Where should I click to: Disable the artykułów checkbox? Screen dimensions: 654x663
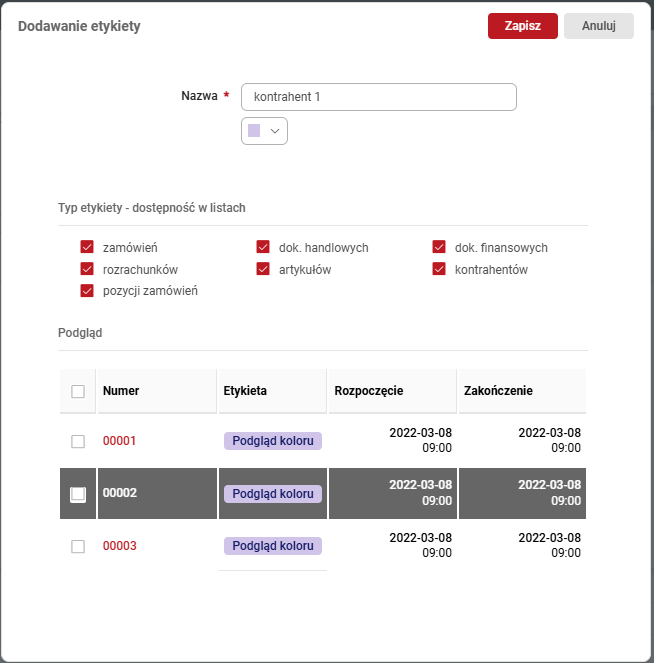(x=263, y=269)
